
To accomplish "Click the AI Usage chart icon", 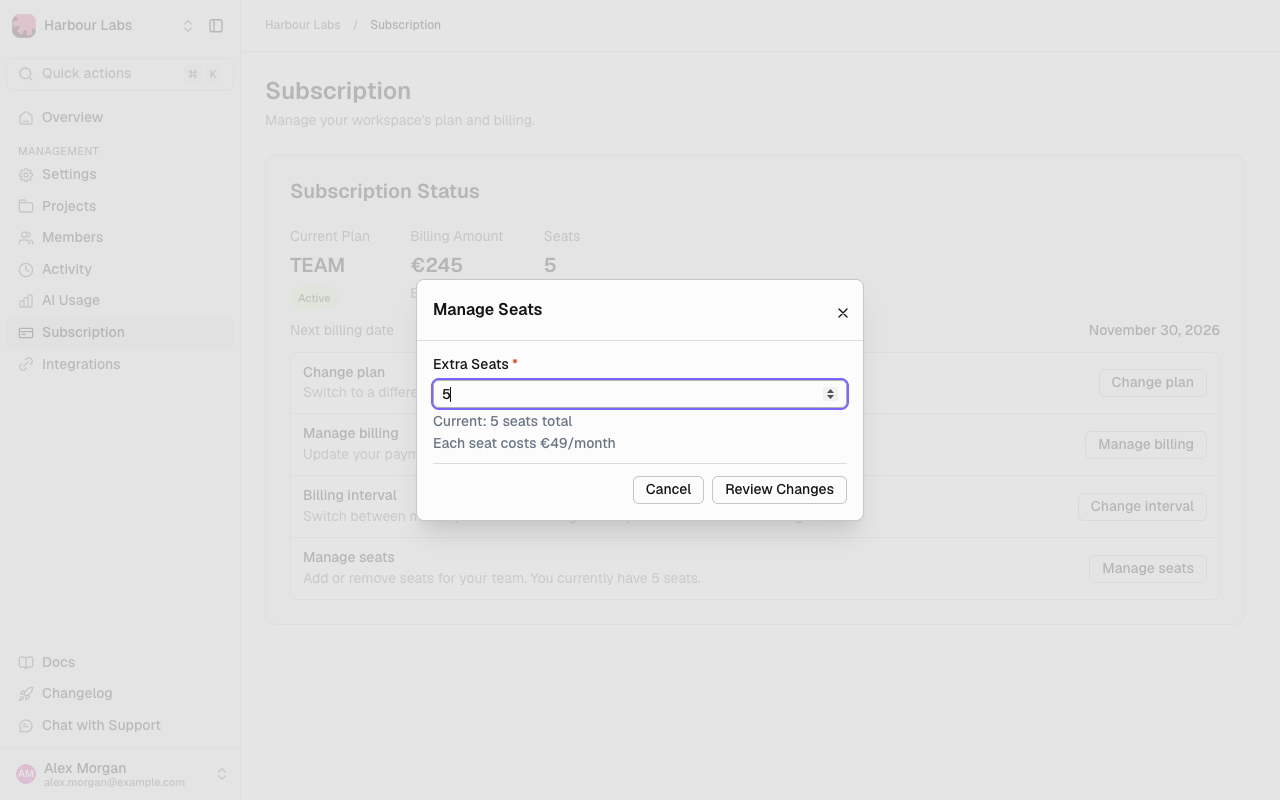I will [x=26, y=301].
